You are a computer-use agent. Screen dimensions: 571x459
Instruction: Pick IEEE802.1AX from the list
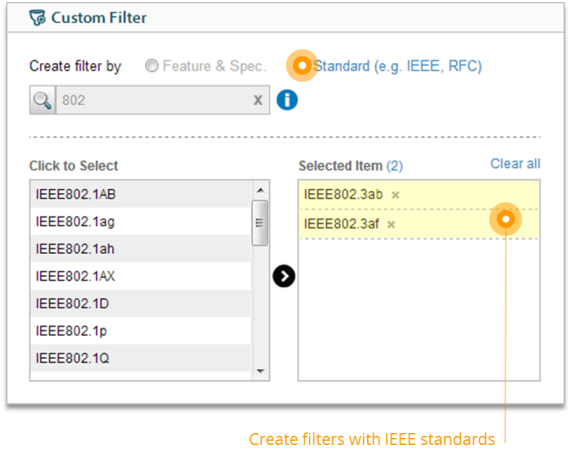[x=141, y=276]
